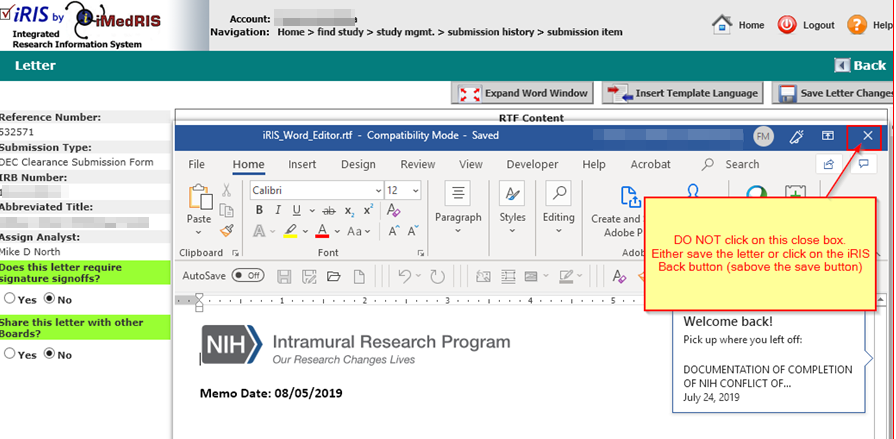Open the Calibri font name dropdown
This screenshot has width=896, height=439.
click(x=377, y=190)
